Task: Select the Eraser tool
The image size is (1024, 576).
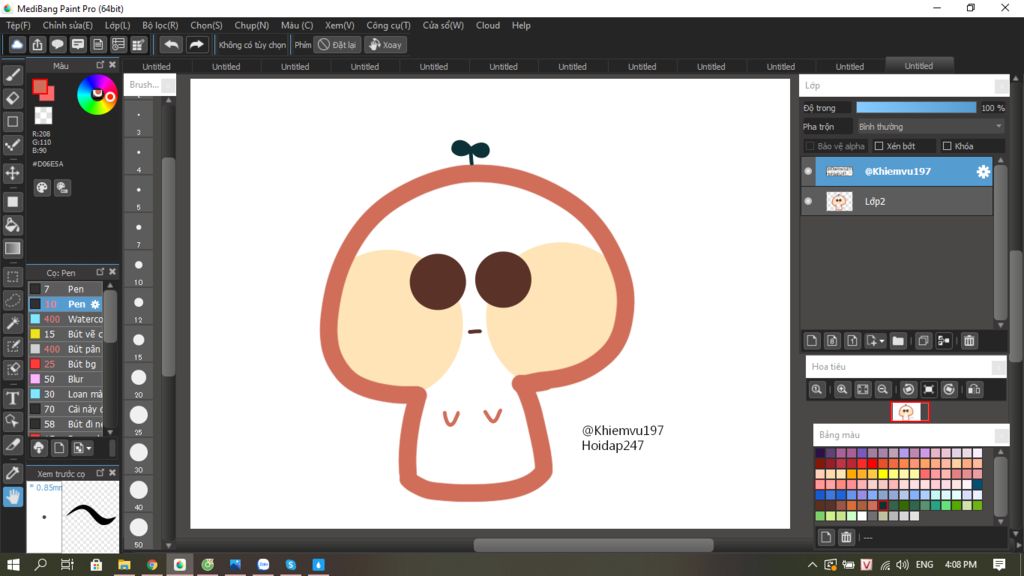Action: tap(12, 98)
